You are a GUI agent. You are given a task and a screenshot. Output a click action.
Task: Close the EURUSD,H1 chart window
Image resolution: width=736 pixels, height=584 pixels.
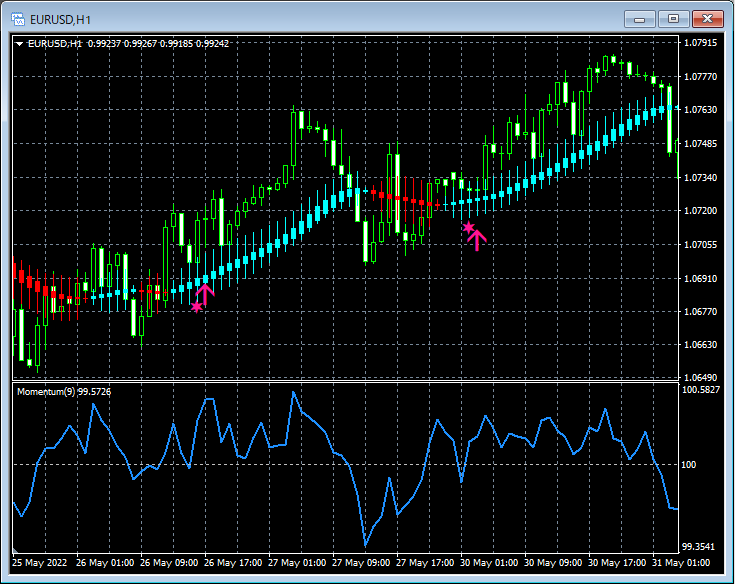point(708,19)
